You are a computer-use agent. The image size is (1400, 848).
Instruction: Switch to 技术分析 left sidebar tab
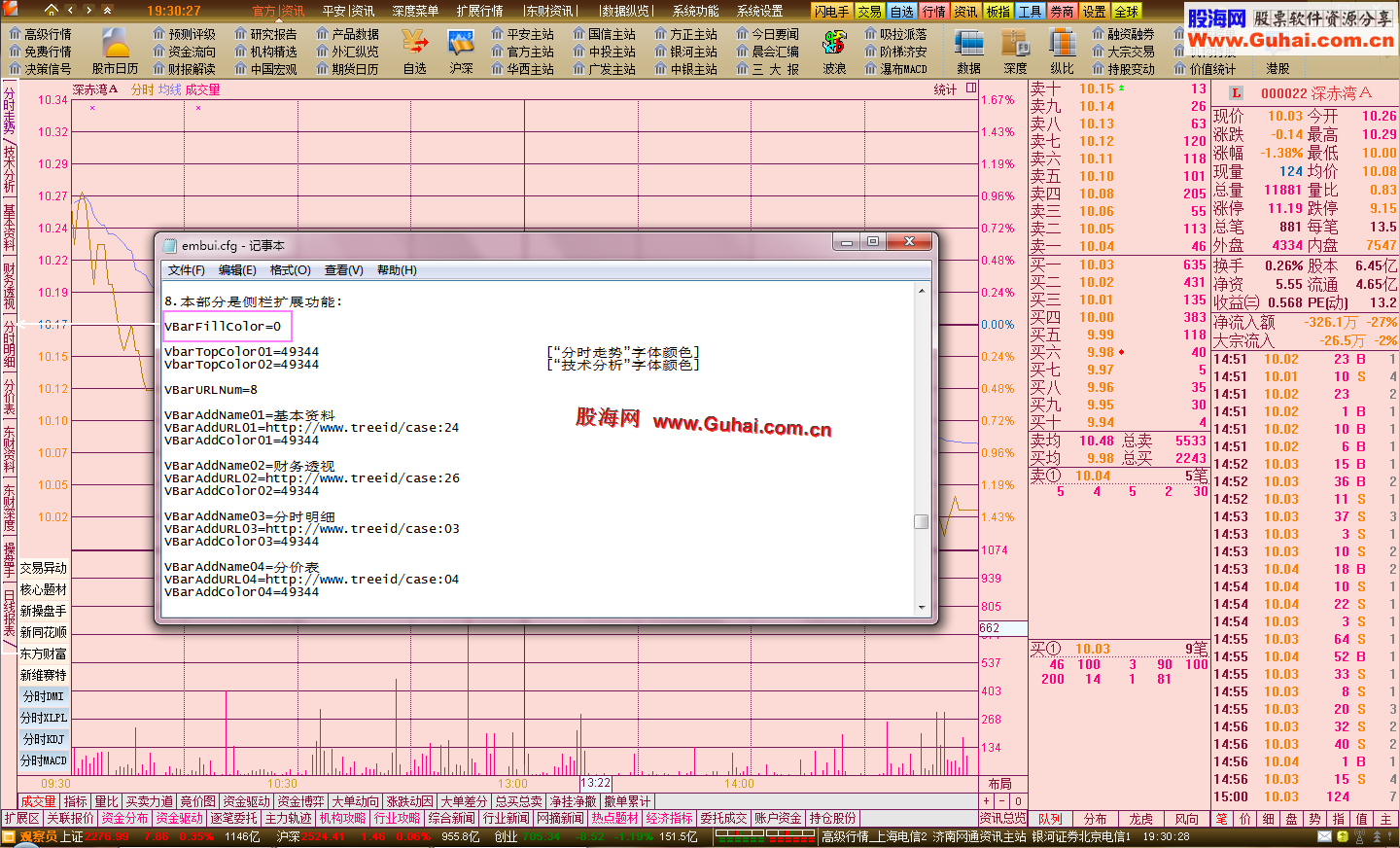point(9,168)
